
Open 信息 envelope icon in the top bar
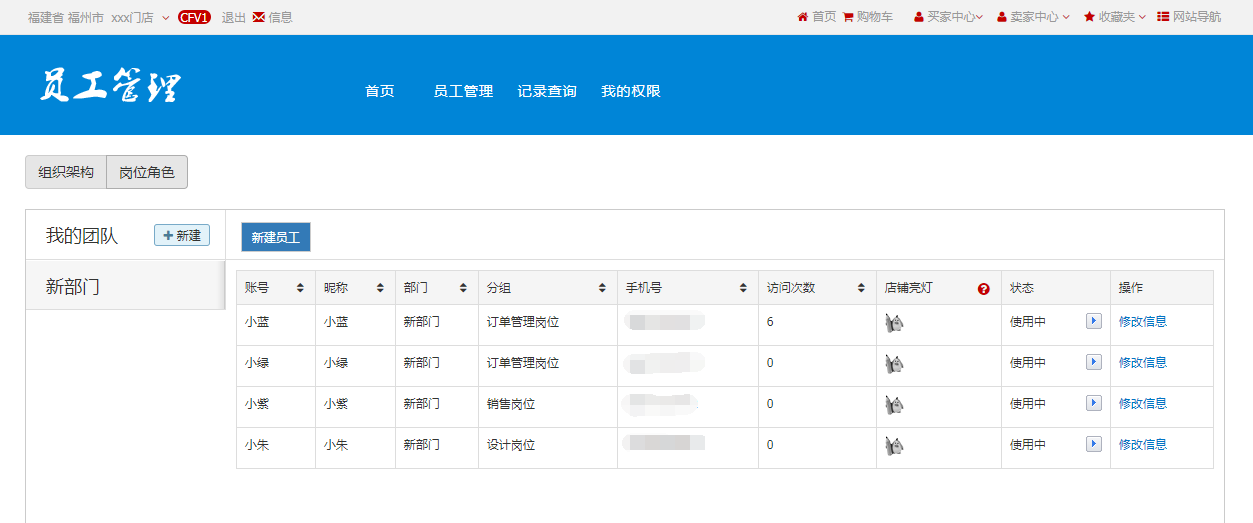(x=259, y=17)
